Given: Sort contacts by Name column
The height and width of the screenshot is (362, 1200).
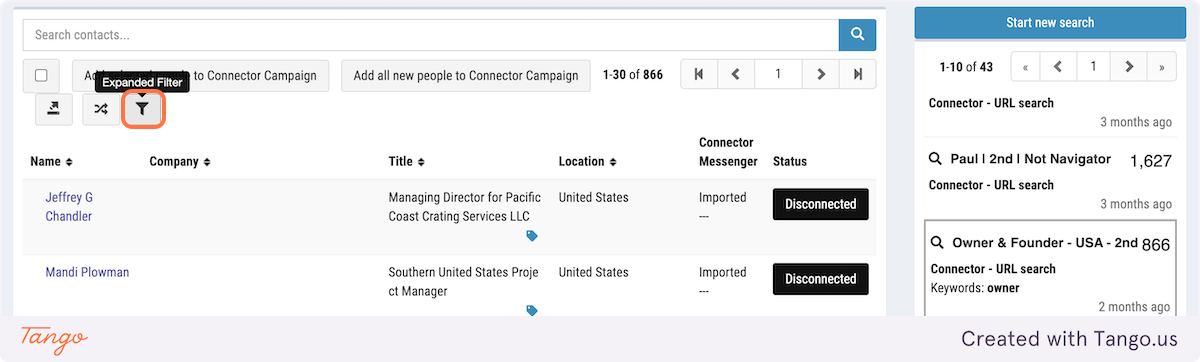Looking at the screenshot, I should [51, 161].
